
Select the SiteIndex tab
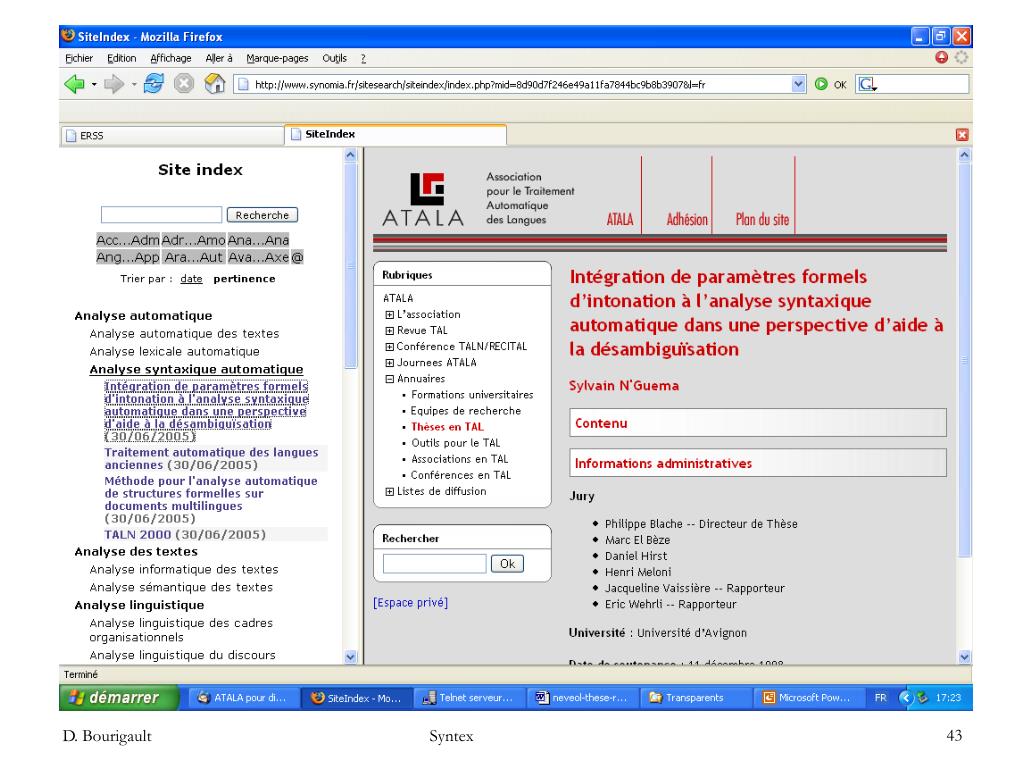point(396,134)
